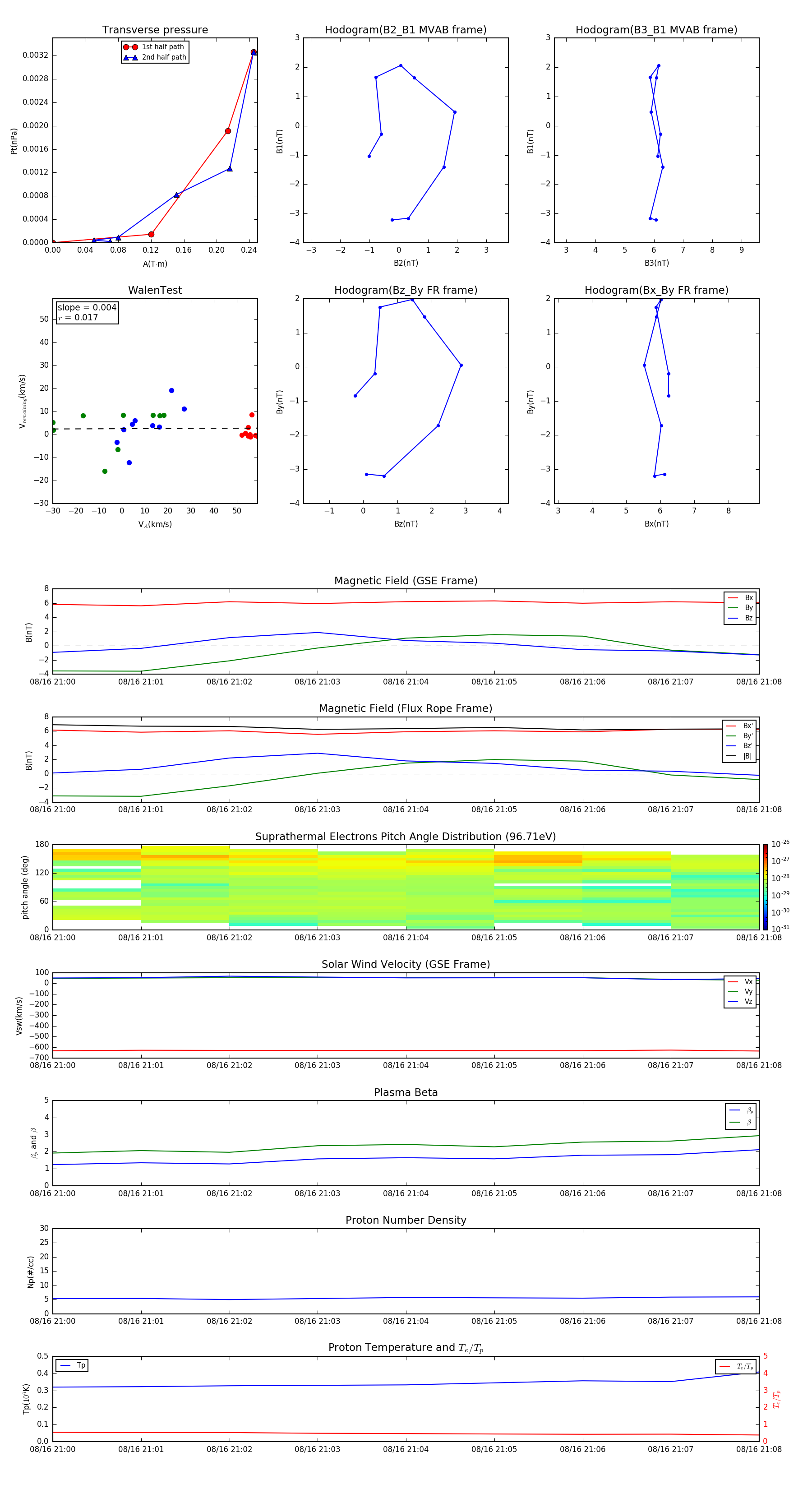
Task: Click the "Solar Wind Velocity (GSE Frame)" title
Action: 406,964
